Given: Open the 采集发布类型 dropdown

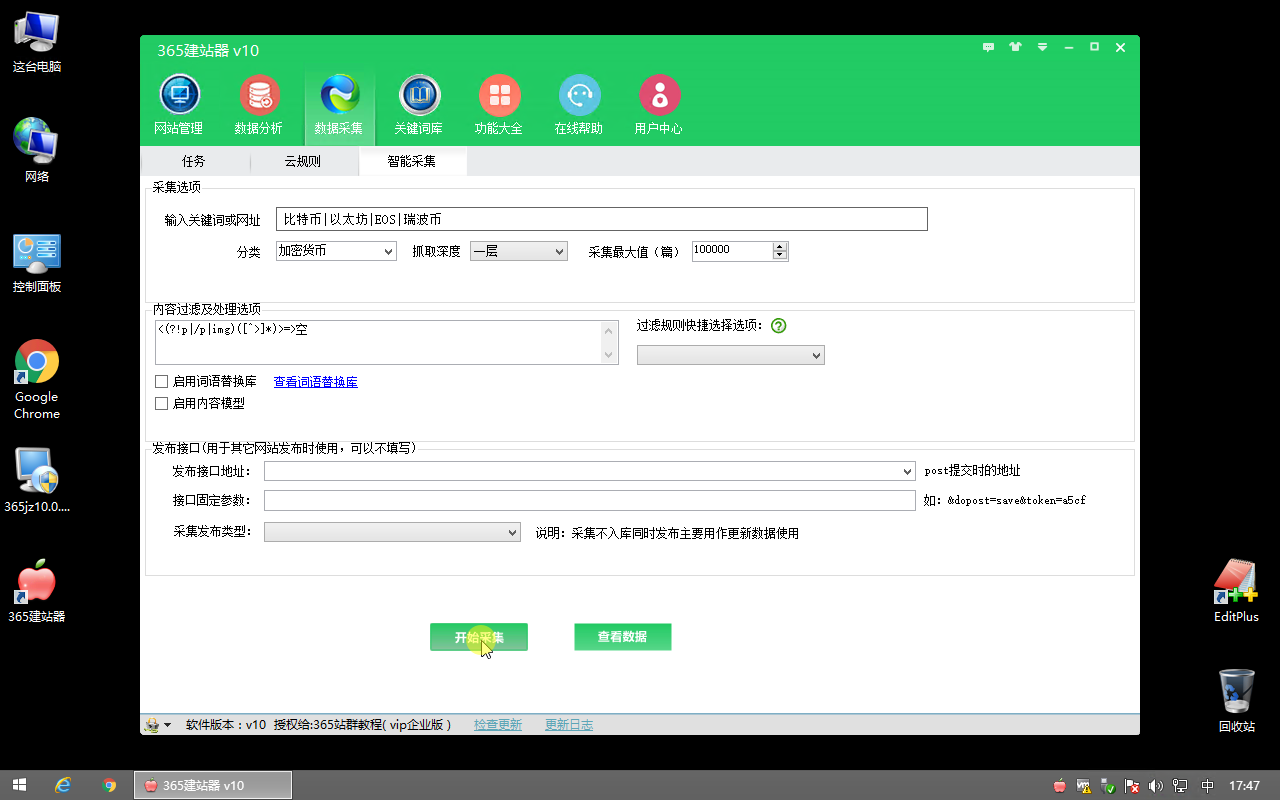Looking at the screenshot, I should 392,532.
